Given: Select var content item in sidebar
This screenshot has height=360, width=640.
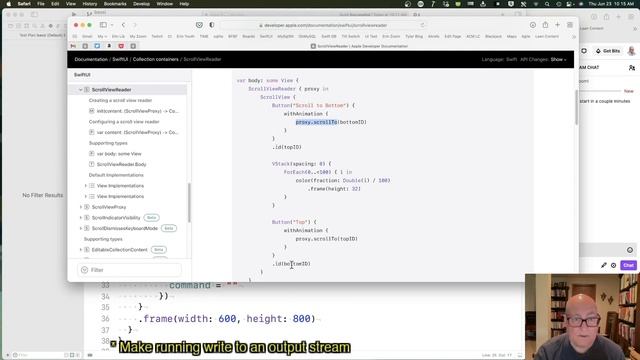Looking at the screenshot, I should 137,132.
